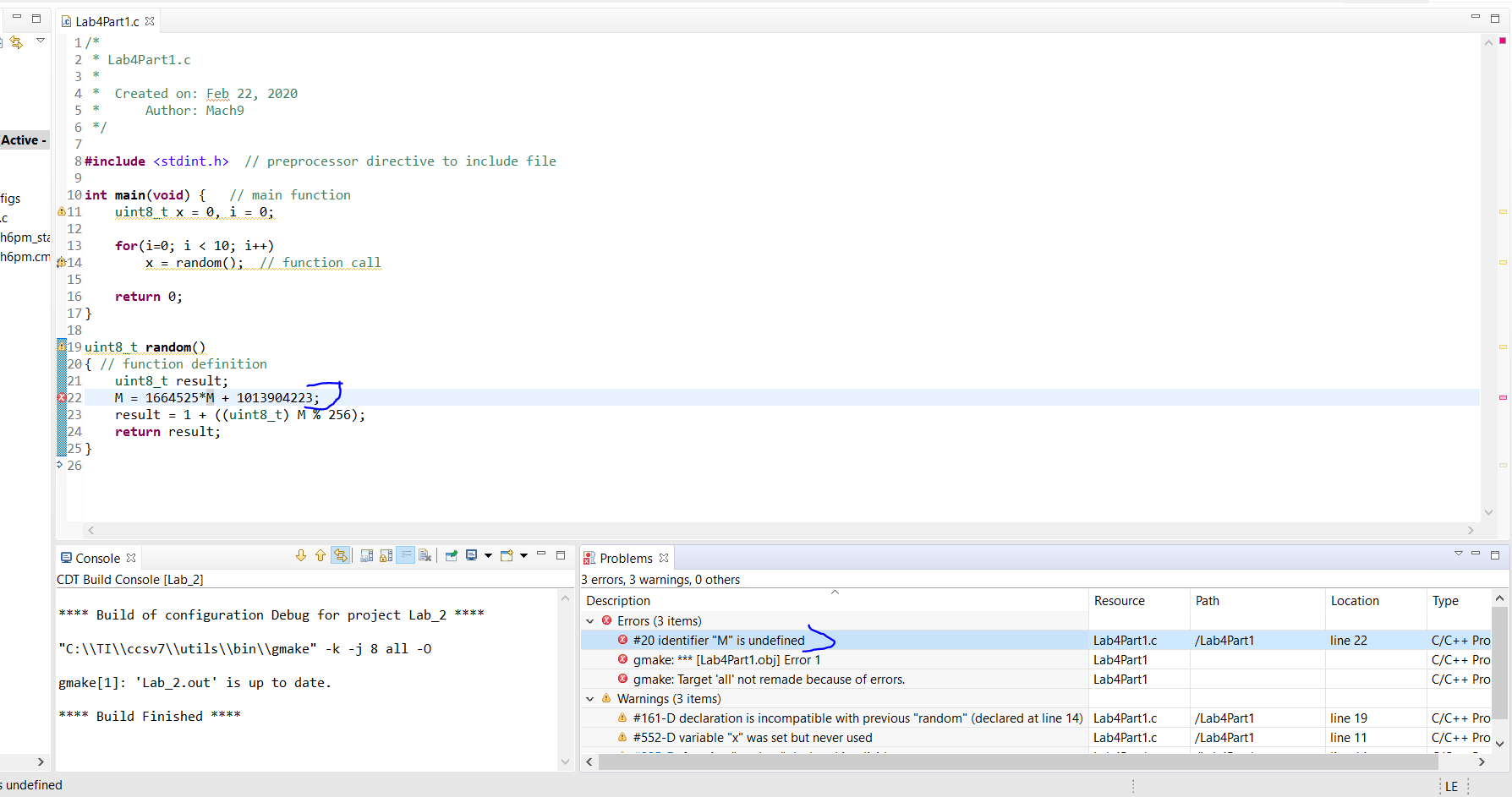1512x797 pixels.
Task: Clear the CDT Build Console output
Action: coord(425,555)
